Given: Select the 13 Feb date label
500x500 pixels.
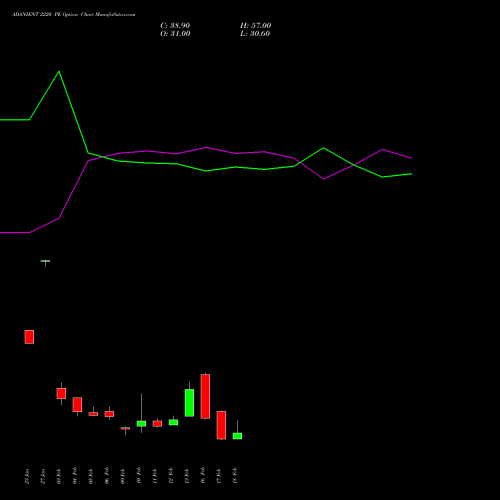Looking at the screenshot, I should (x=187, y=475).
